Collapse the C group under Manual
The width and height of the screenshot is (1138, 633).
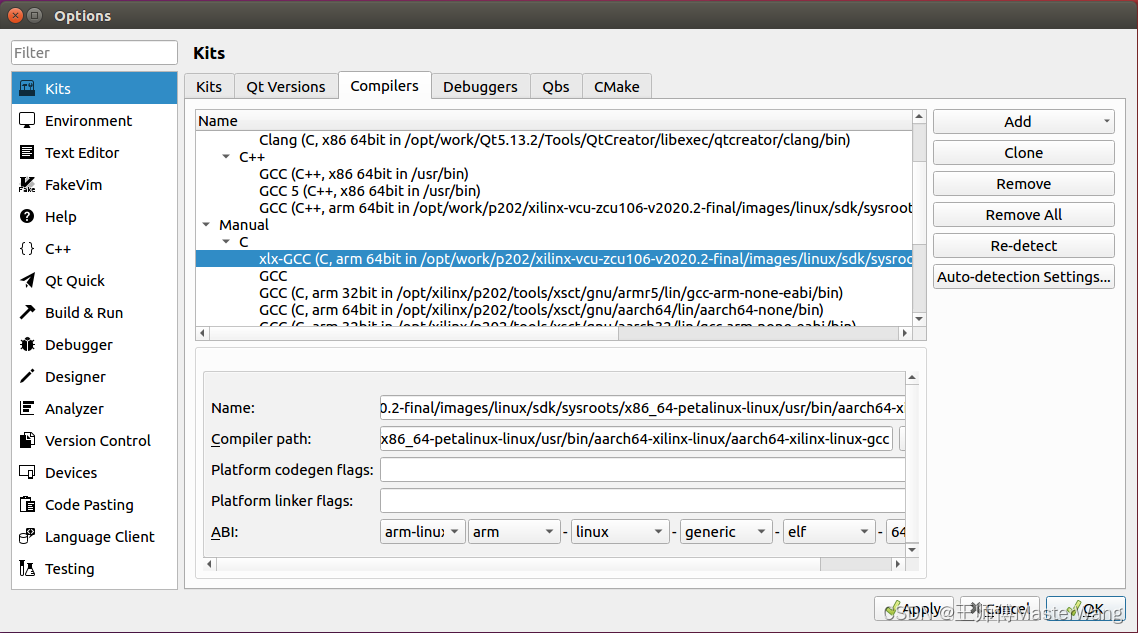point(226,242)
